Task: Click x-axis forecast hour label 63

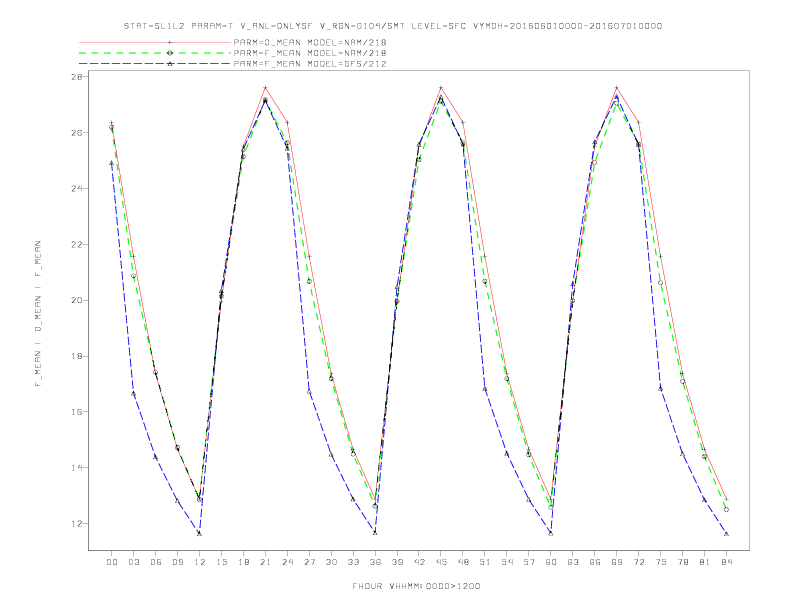Action: click(573, 562)
